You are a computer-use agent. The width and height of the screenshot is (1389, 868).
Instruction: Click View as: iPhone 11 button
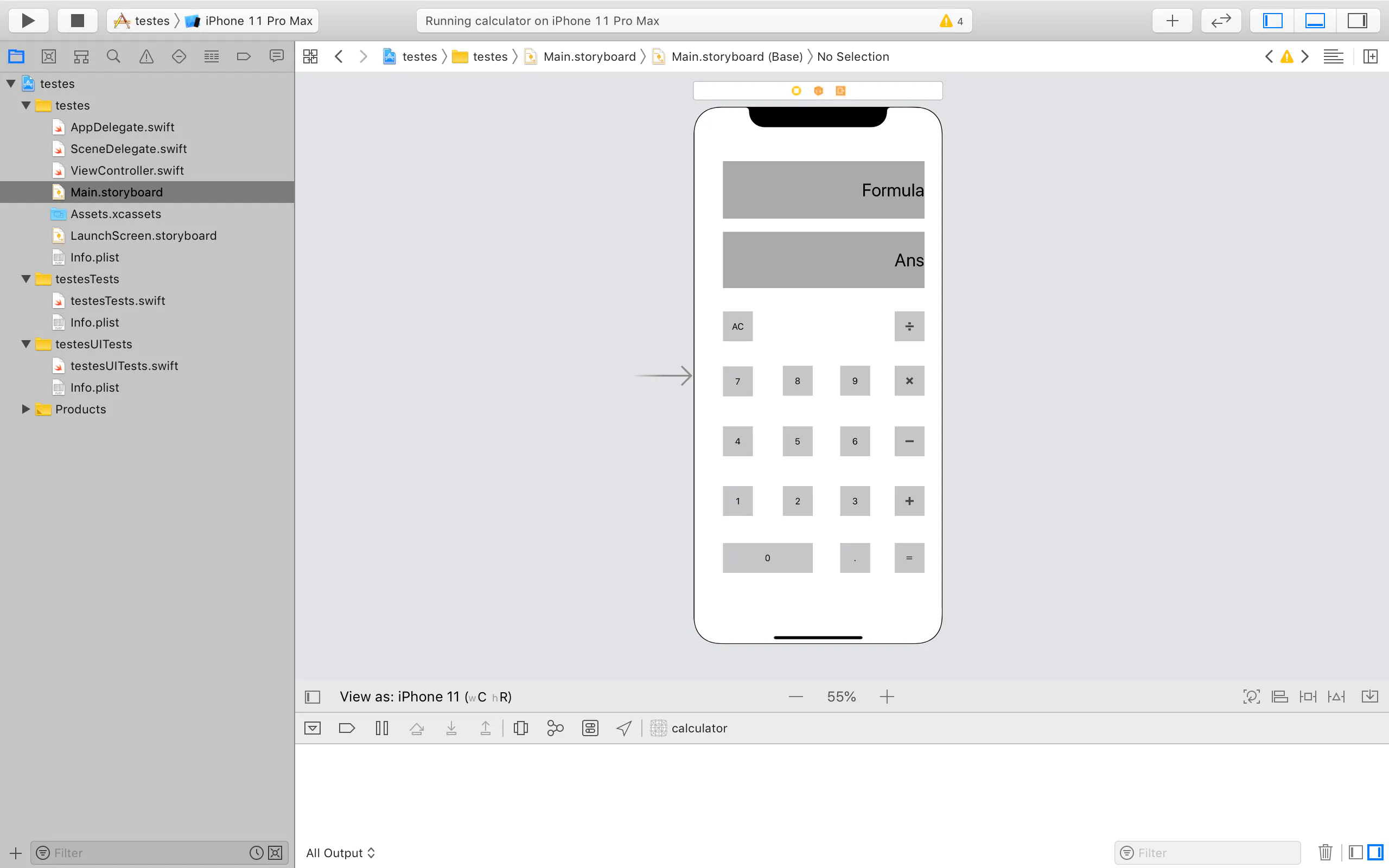point(425,697)
